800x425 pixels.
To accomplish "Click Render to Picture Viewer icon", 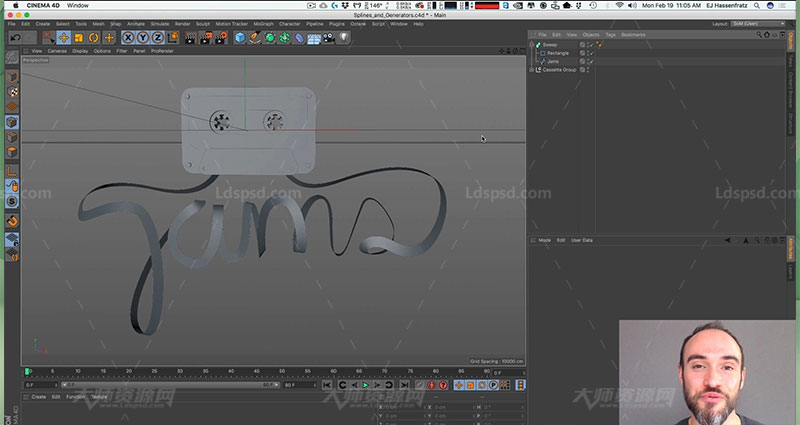I will pos(206,37).
